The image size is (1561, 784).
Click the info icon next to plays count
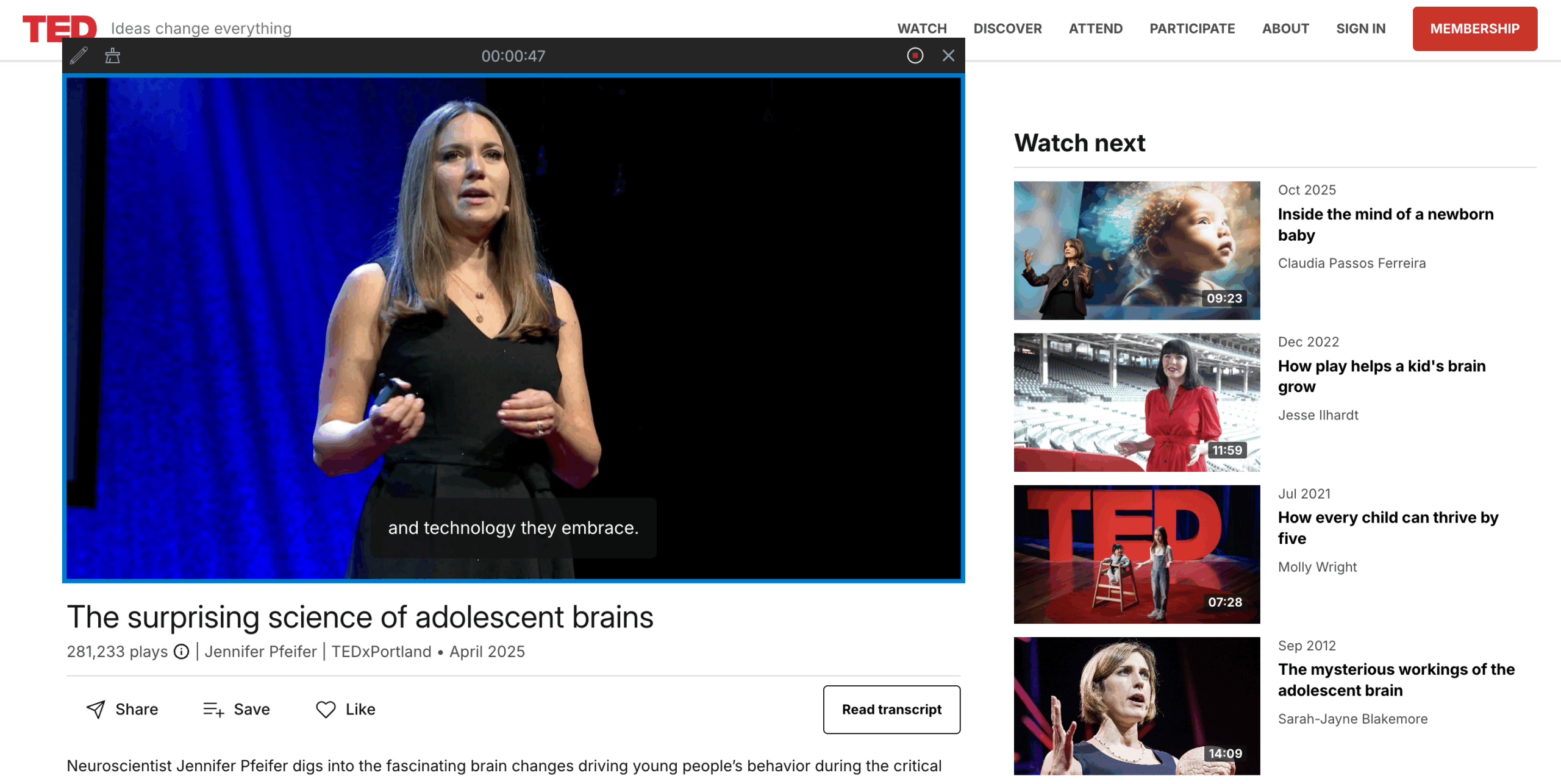click(x=181, y=652)
